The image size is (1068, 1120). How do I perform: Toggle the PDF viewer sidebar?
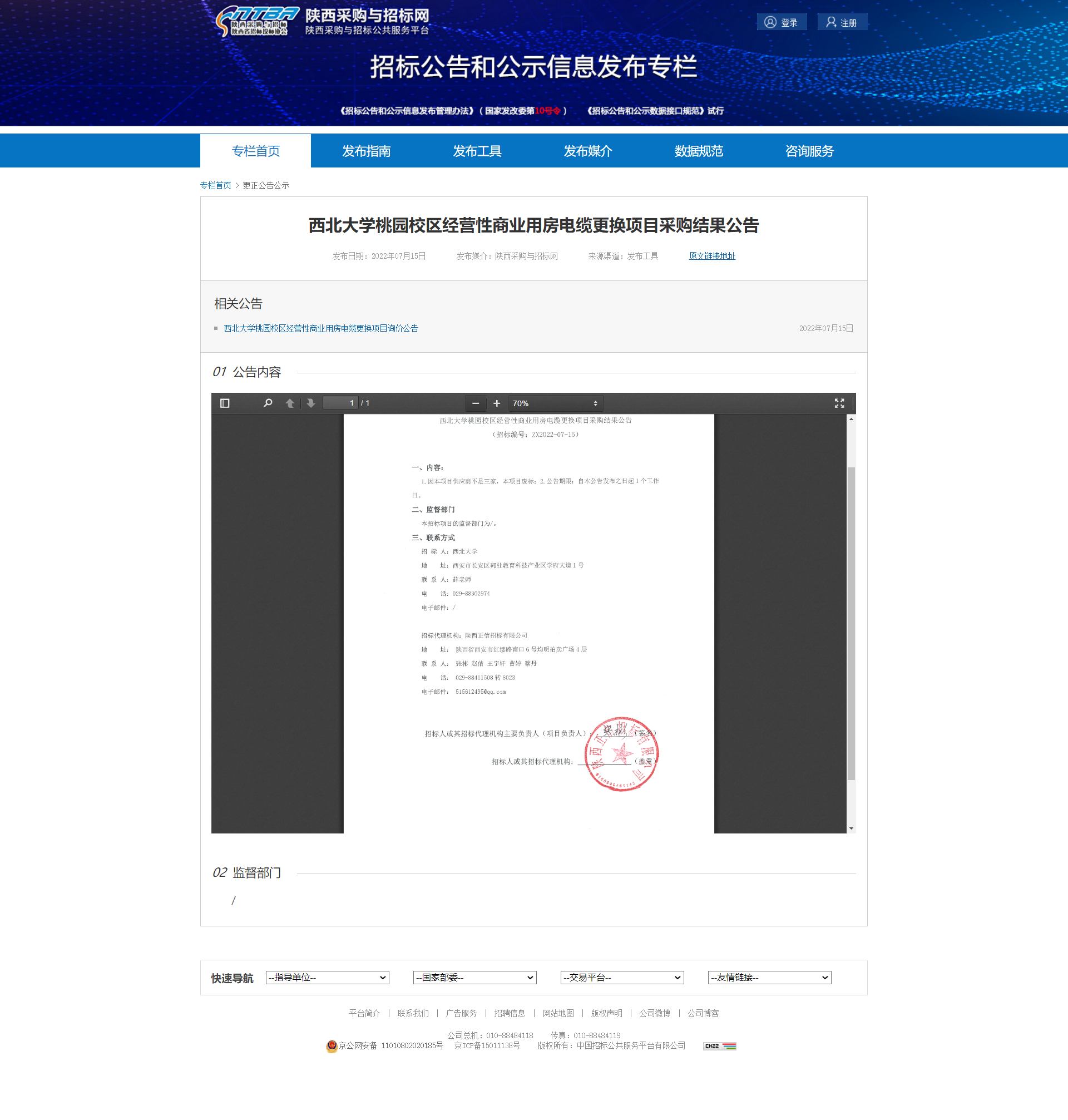(224, 403)
